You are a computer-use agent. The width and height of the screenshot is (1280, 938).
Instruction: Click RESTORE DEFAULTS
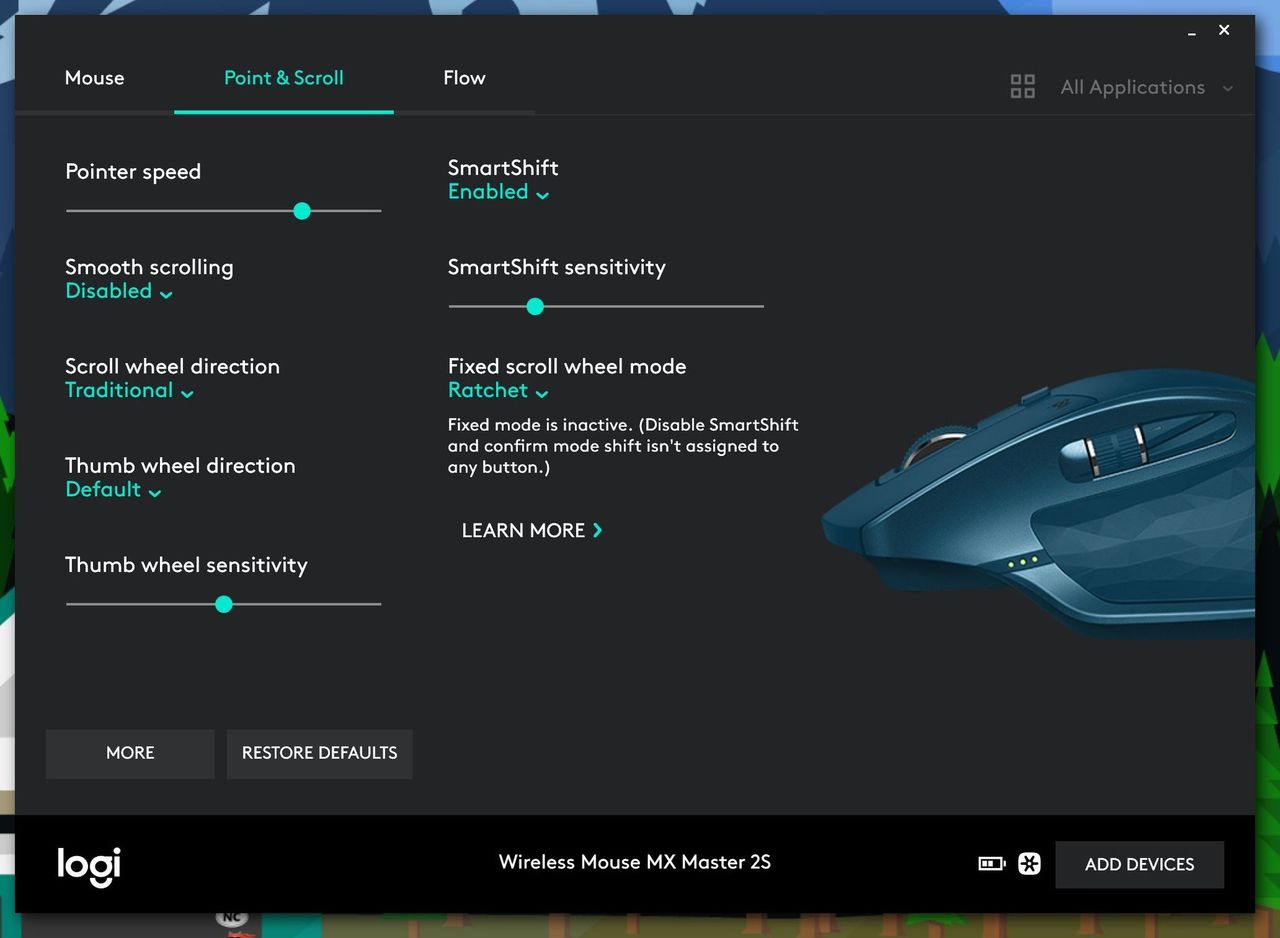click(320, 753)
